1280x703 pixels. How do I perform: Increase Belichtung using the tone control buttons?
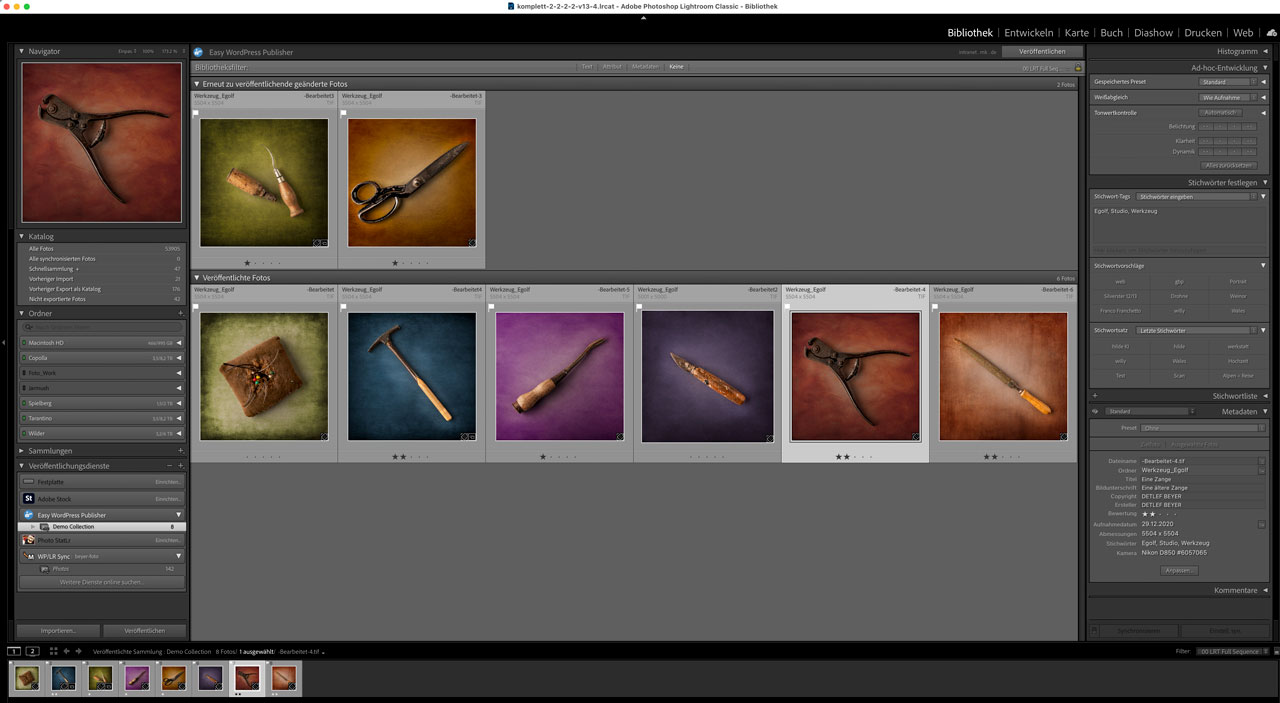click(1235, 127)
